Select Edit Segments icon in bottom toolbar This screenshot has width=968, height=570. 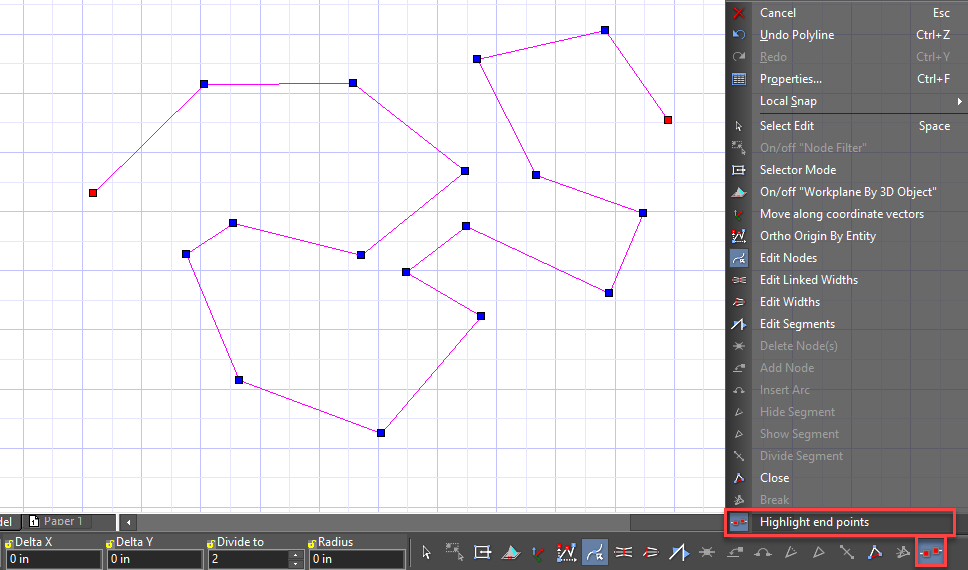pyautogui.click(x=679, y=551)
